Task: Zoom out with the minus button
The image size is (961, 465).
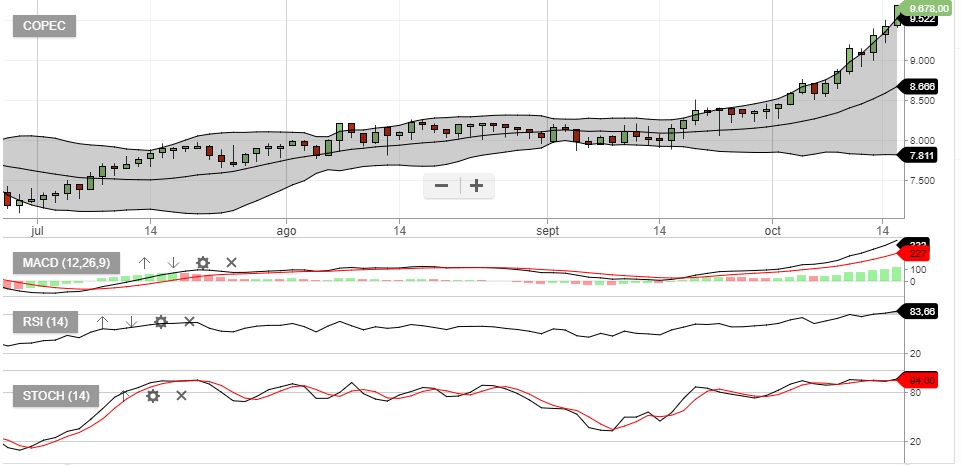Action: (x=441, y=186)
